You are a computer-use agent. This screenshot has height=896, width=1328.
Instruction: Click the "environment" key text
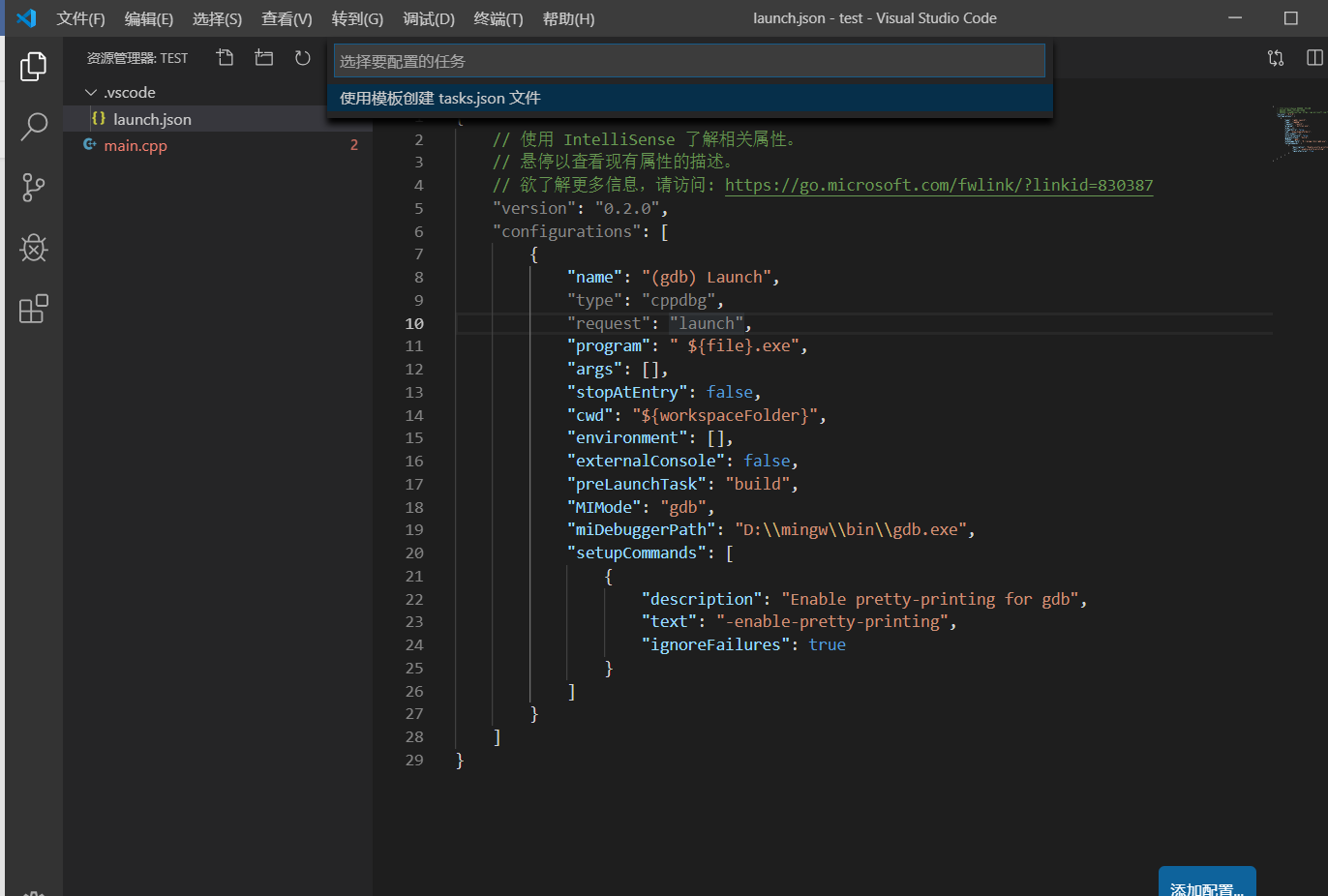[x=627, y=438]
